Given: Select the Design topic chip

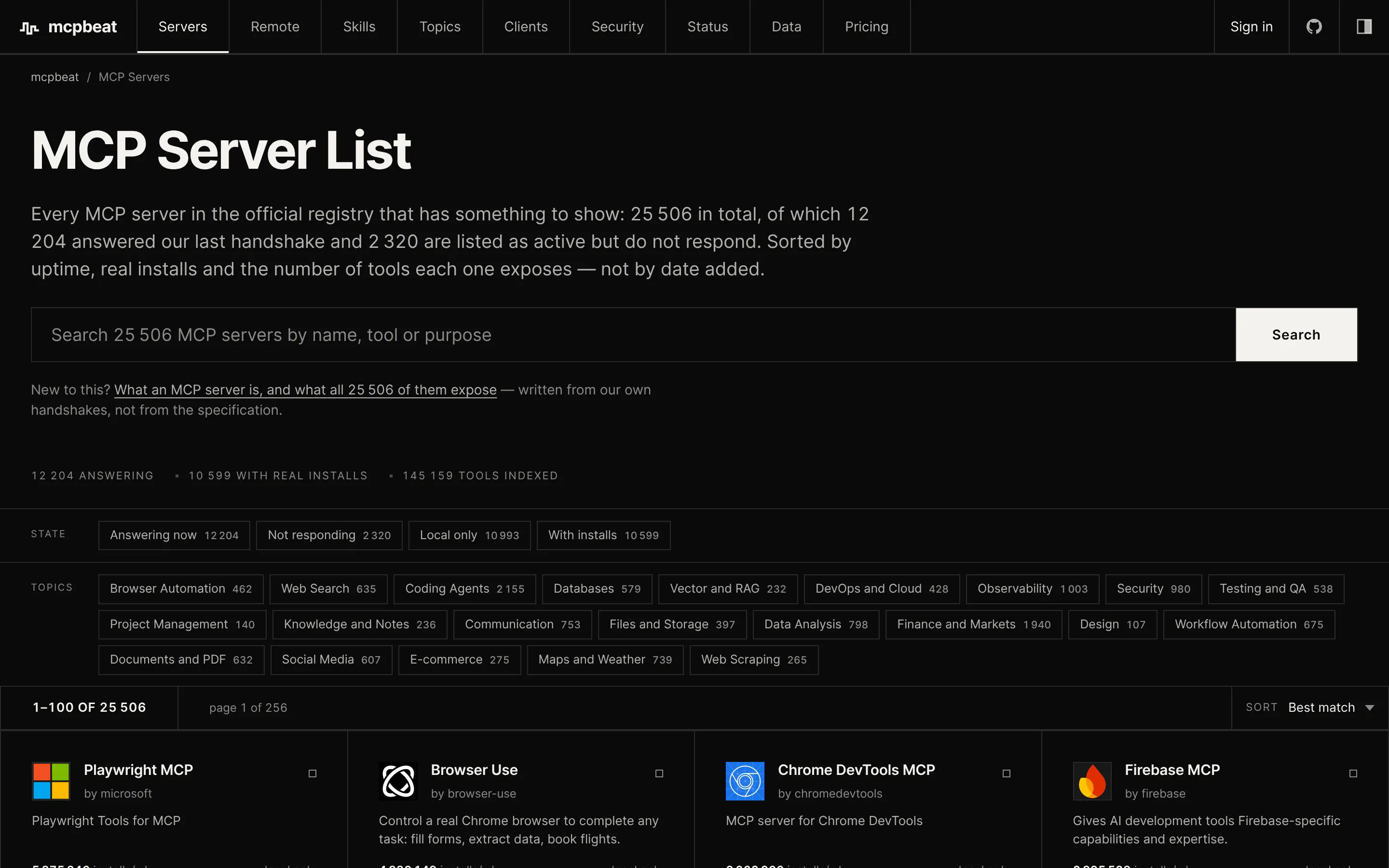Looking at the screenshot, I should coord(1112,624).
